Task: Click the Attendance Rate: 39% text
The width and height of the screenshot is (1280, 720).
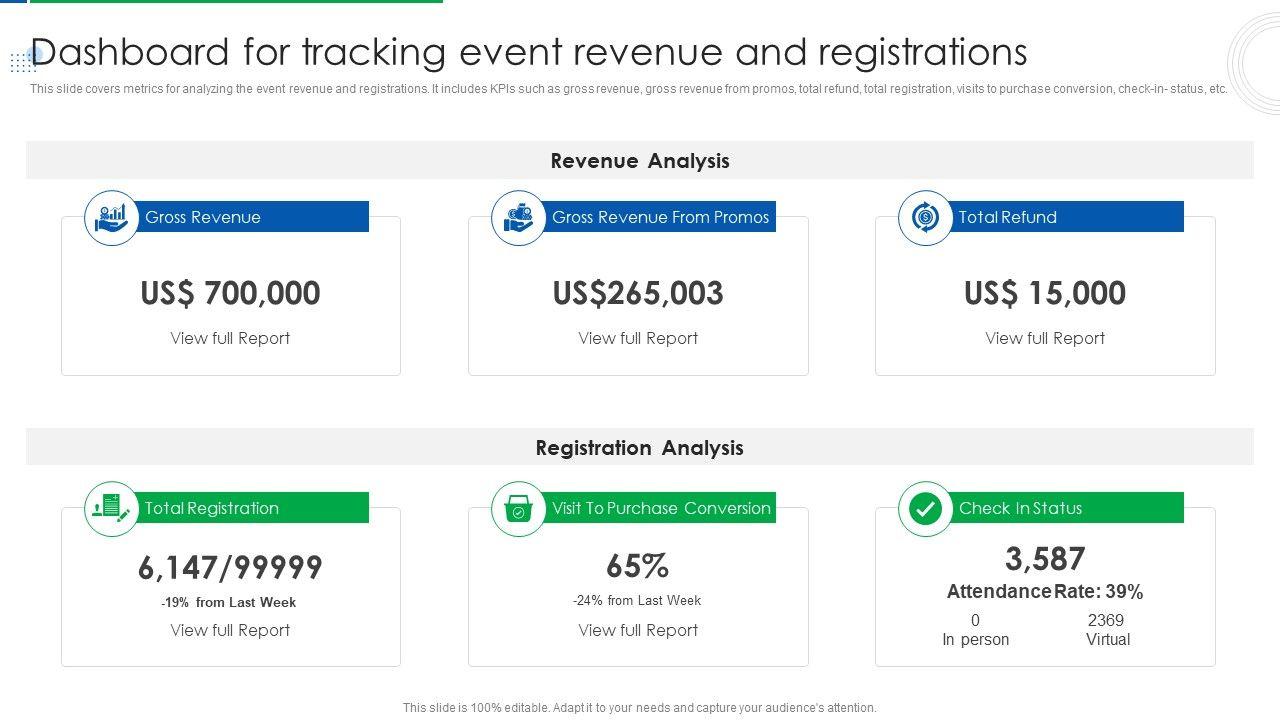Action: tap(1045, 591)
